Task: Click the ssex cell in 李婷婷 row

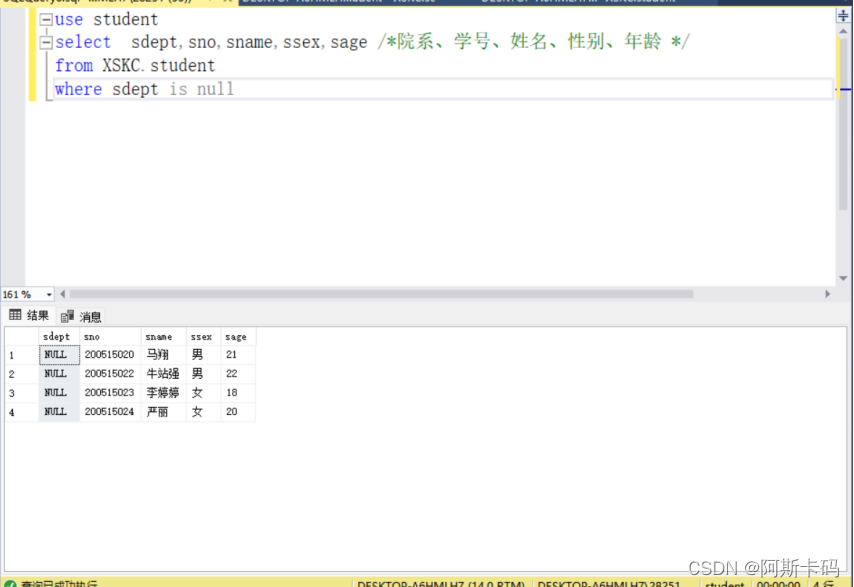Action: [203, 393]
